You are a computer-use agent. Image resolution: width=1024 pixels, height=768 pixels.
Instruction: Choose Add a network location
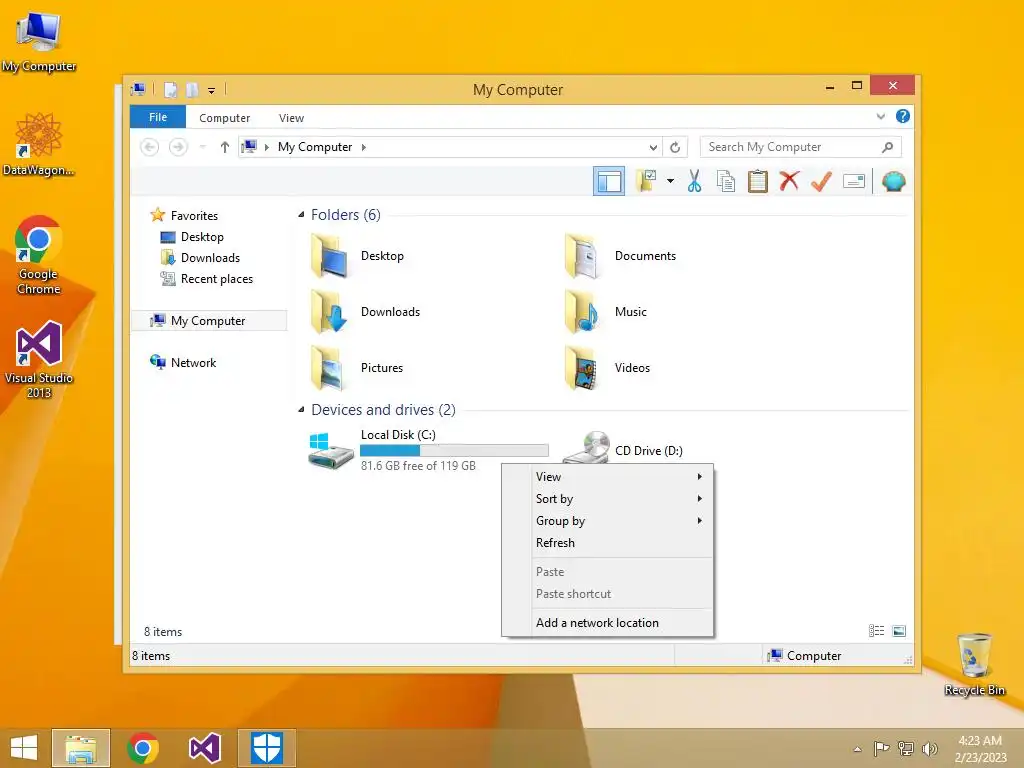pyautogui.click(x=607, y=623)
